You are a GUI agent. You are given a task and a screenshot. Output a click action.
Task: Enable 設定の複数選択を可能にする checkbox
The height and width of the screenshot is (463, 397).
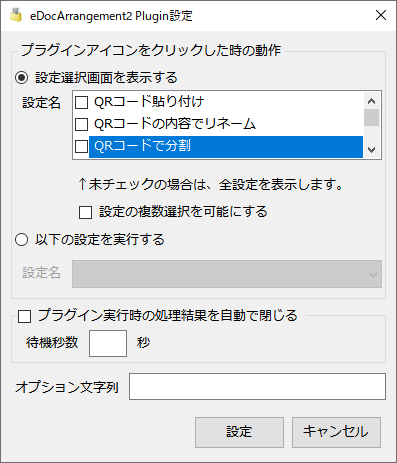pos(85,212)
